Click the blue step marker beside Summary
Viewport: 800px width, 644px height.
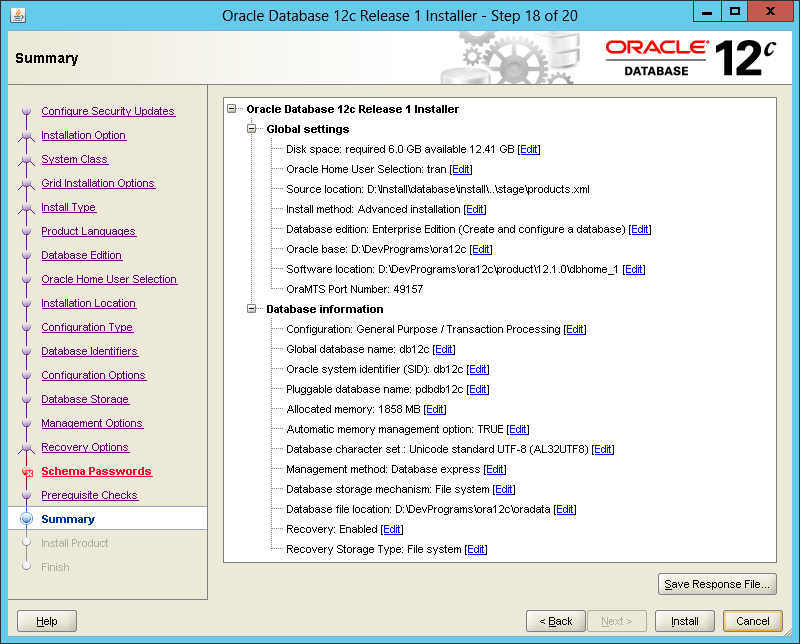27,518
